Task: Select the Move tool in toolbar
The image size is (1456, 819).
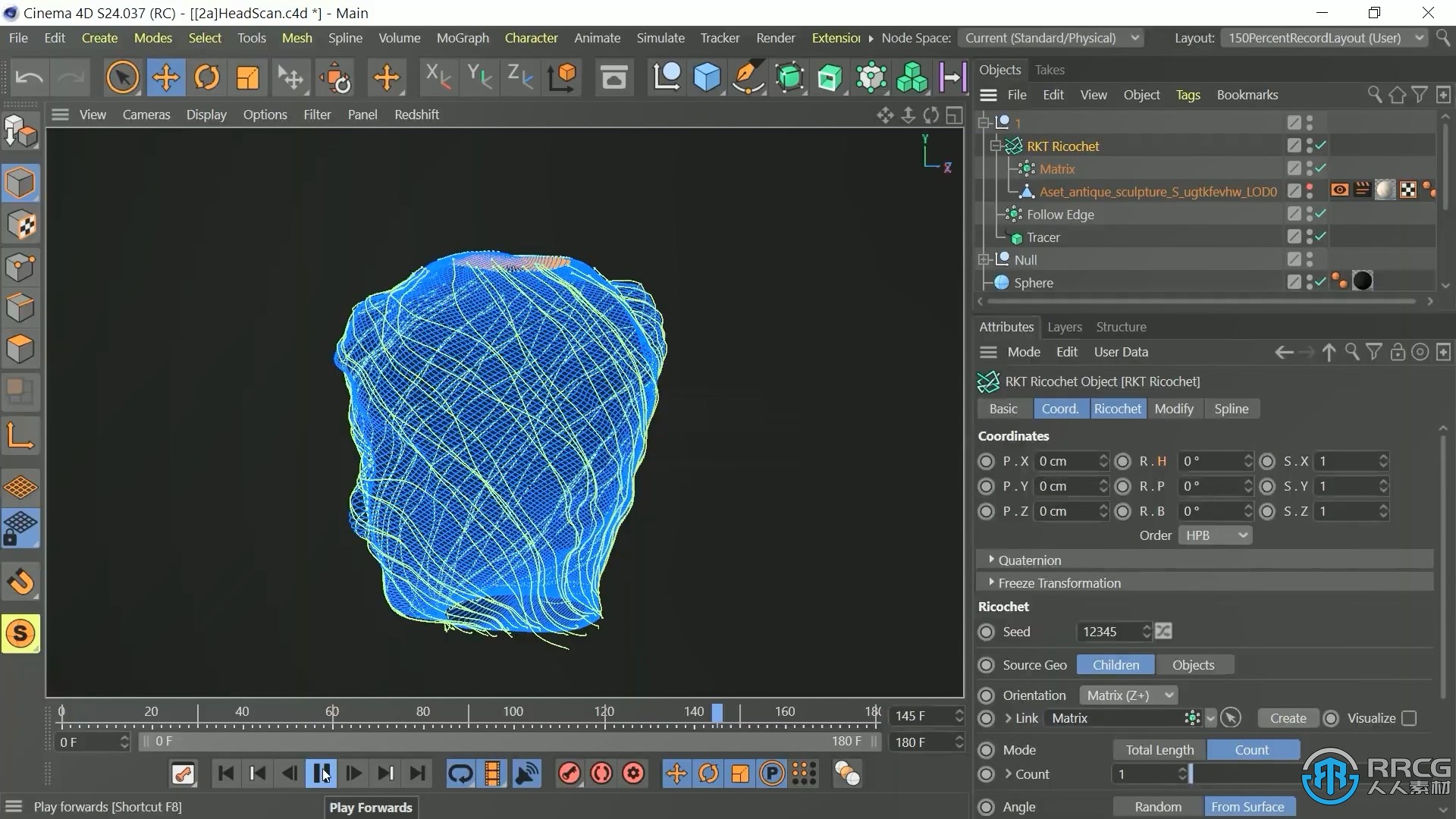Action: pos(165,77)
